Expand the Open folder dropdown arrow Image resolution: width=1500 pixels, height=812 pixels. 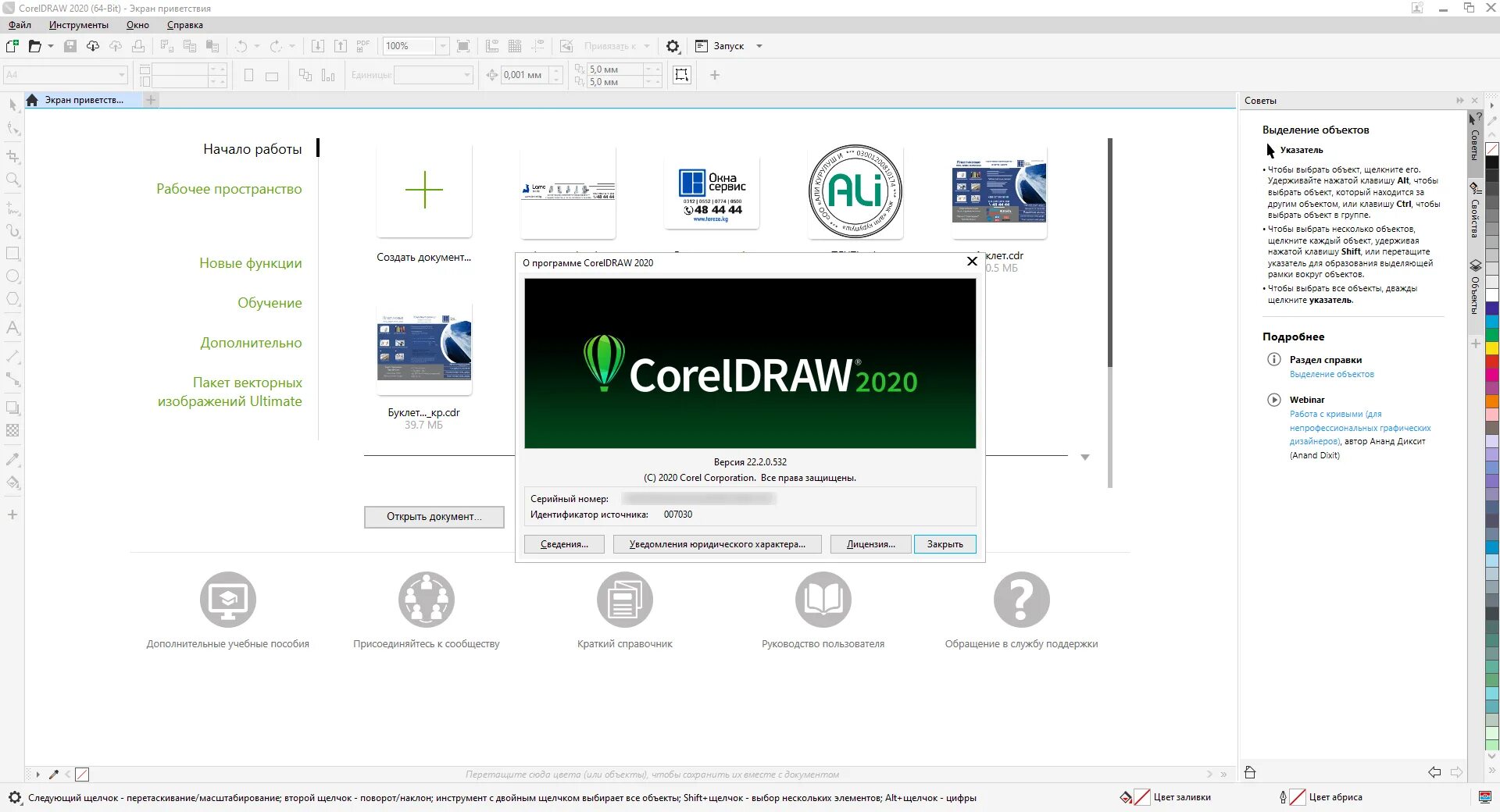coord(51,46)
